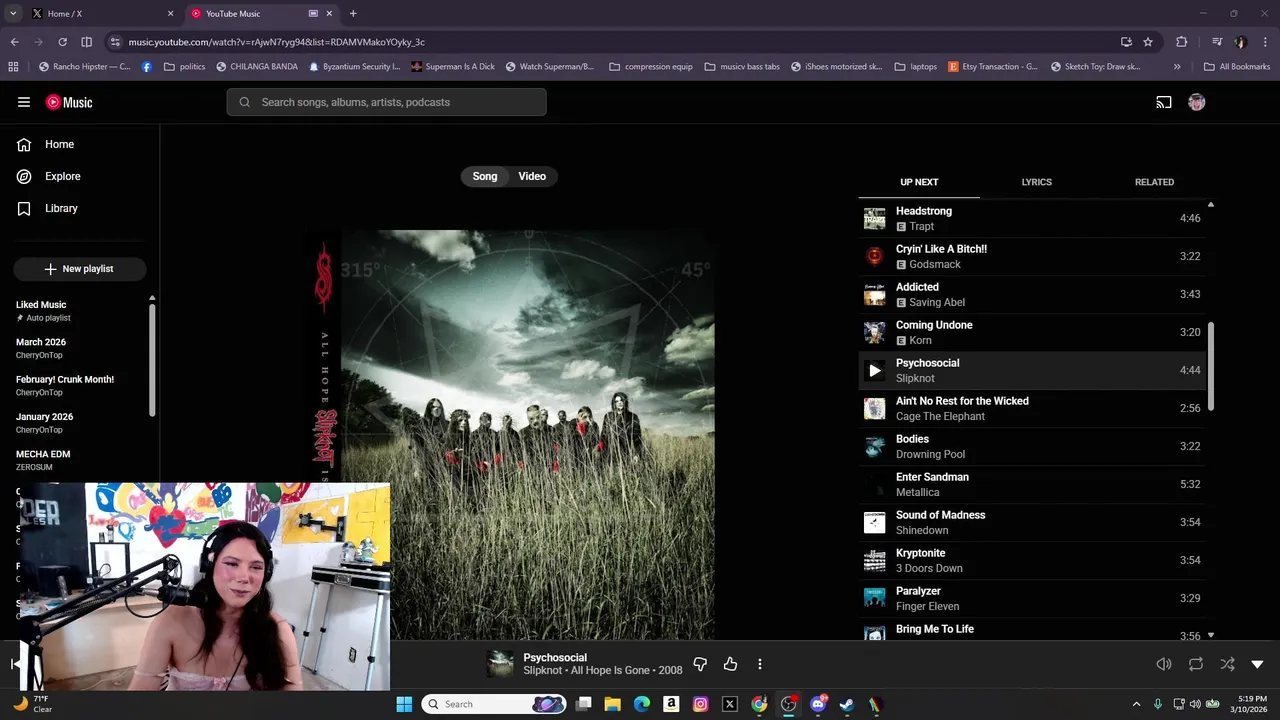Open the browser media controls icon
This screenshot has height=720, width=1280.
point(1217,42)
